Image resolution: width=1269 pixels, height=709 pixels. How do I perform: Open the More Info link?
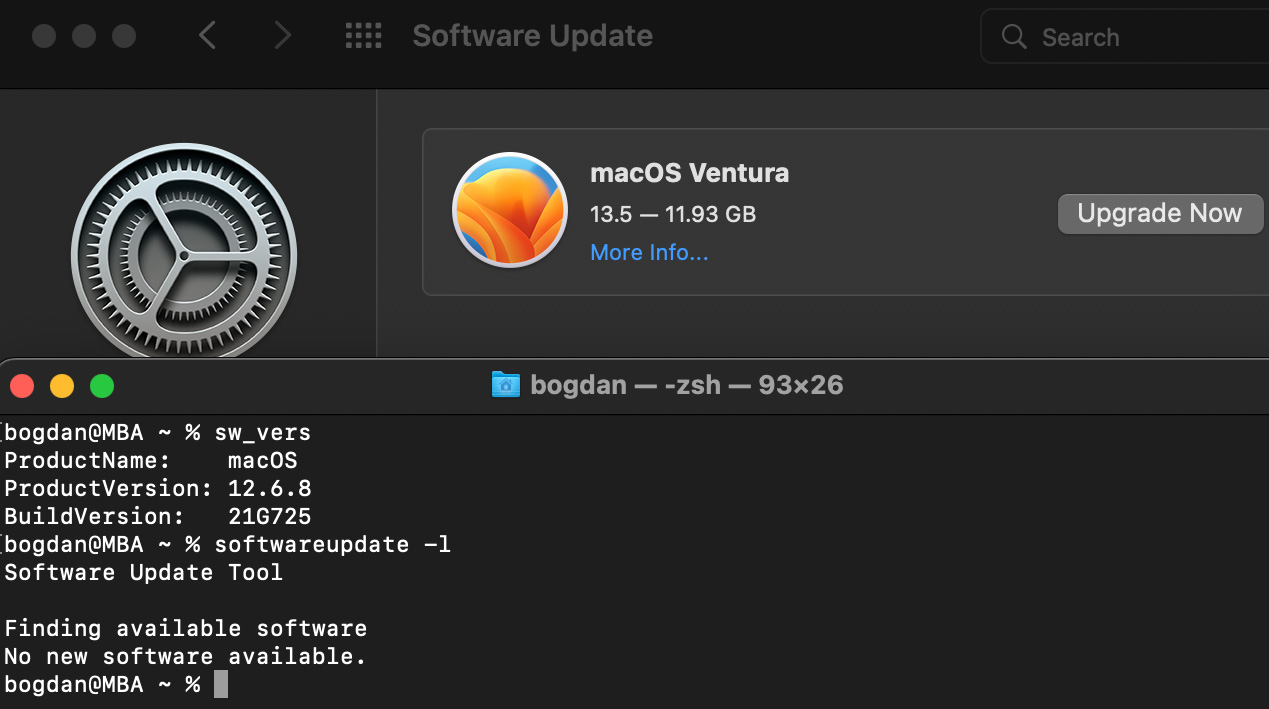click(649, 253)
